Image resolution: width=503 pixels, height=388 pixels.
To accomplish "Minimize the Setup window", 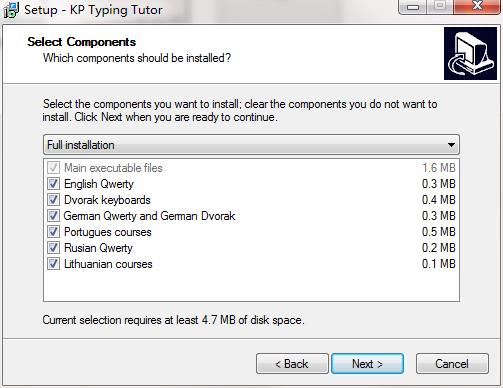I will [413, 7].
